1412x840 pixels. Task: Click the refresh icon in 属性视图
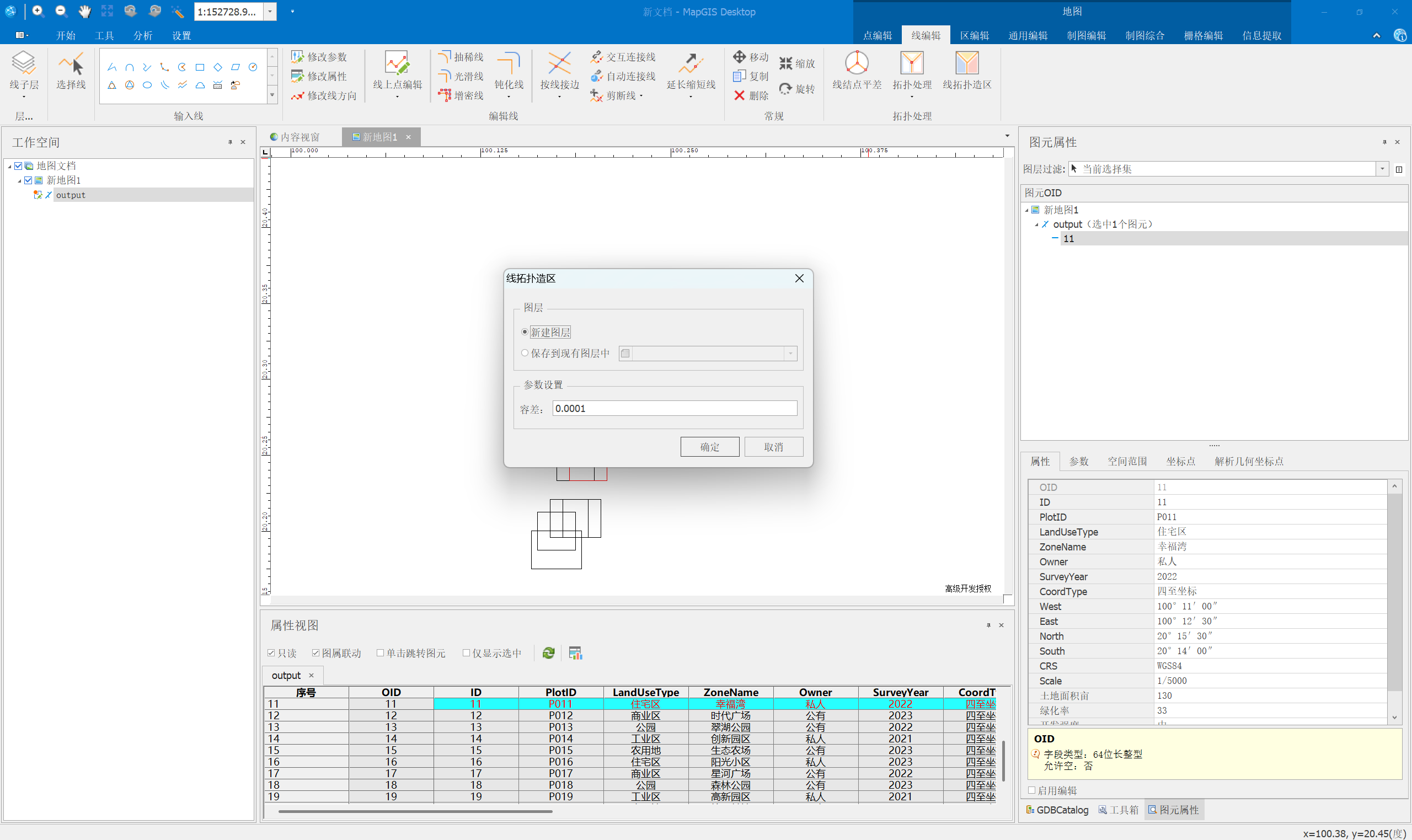pyautogui.click(x=548, y=653)
